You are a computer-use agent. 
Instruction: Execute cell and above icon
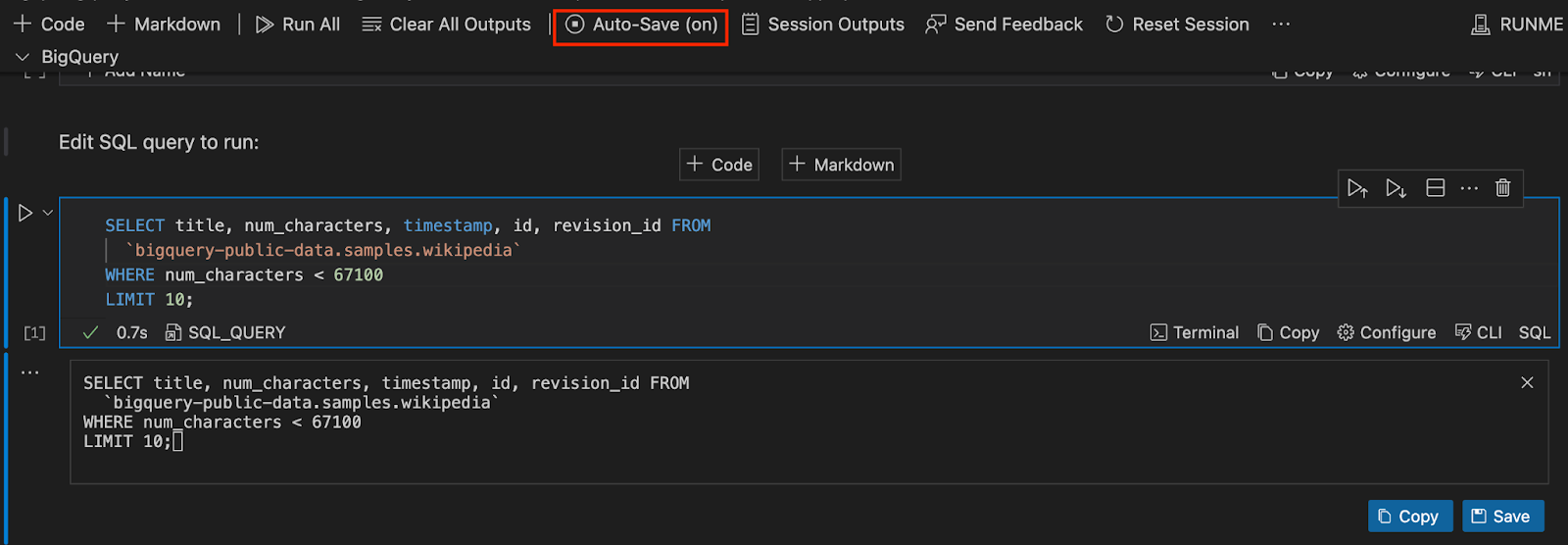click(x=1357, y=188)
